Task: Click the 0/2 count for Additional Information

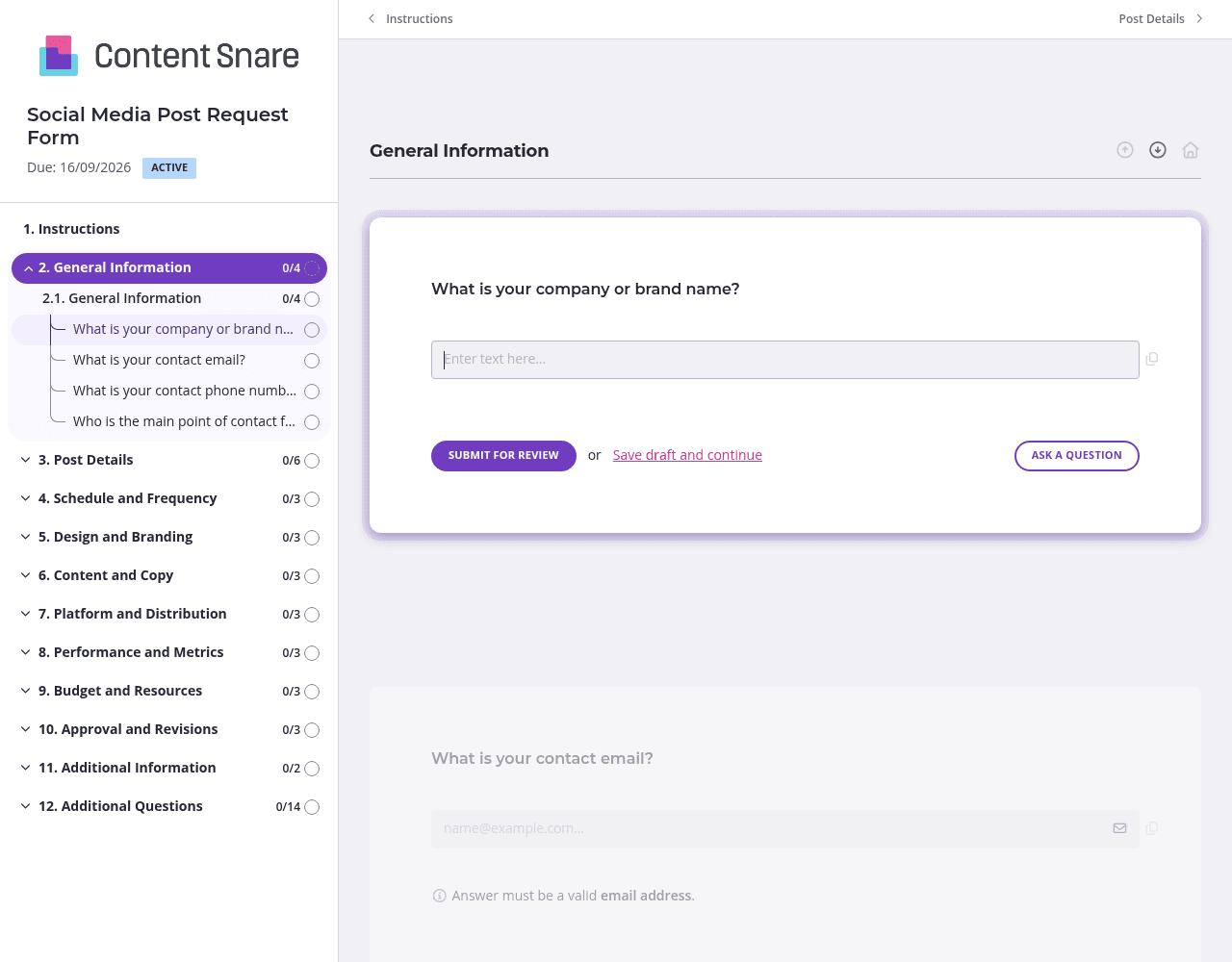Action: point(291,769)
